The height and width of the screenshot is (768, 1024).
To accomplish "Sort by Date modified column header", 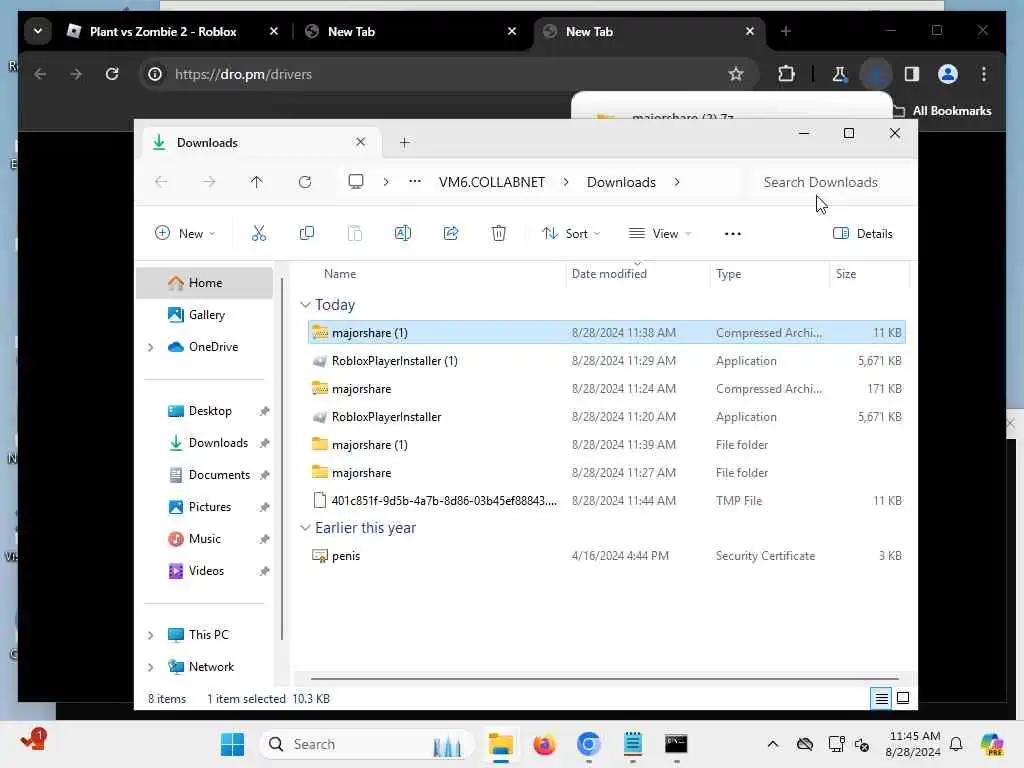I will 609,274.
